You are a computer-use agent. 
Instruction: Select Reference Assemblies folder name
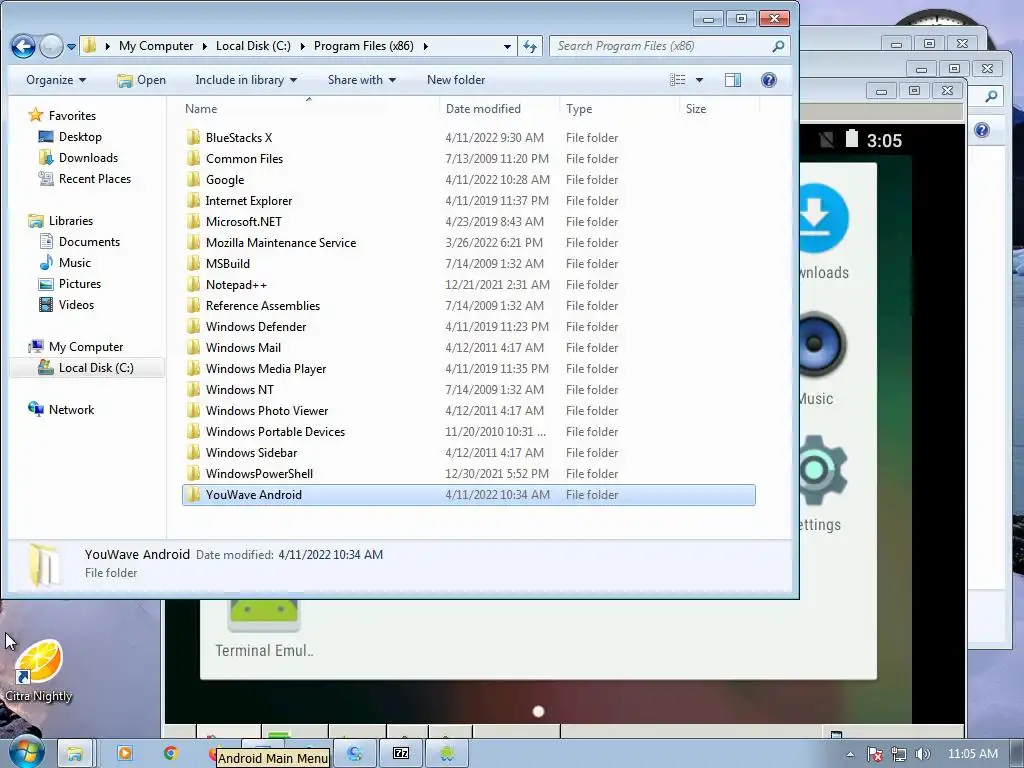click(x=263, y=306)
